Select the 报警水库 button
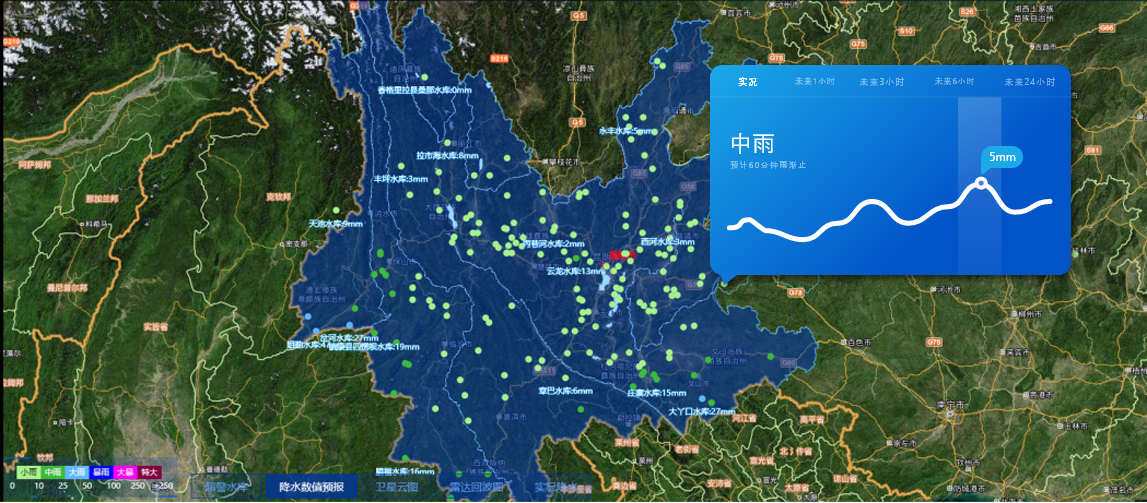The image size is (1147, 503). pyautogui.click(x=226, y=487)
